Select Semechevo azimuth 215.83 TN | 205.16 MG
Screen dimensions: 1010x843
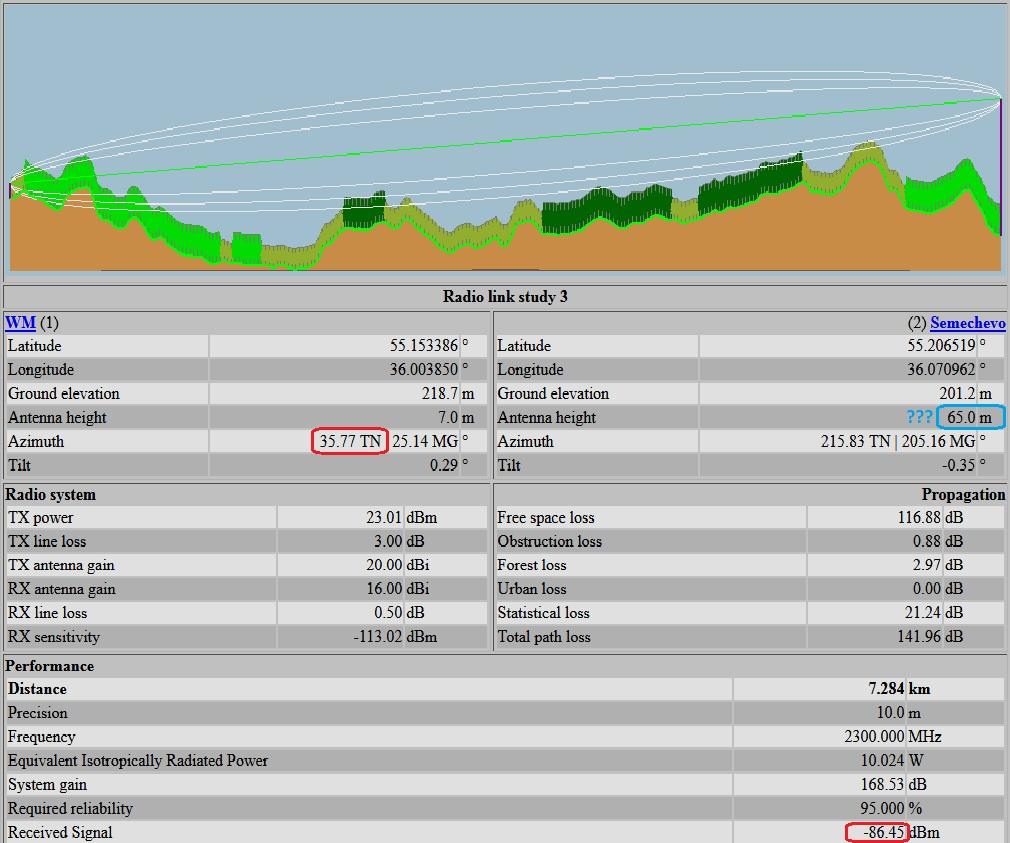click(899, 441)
